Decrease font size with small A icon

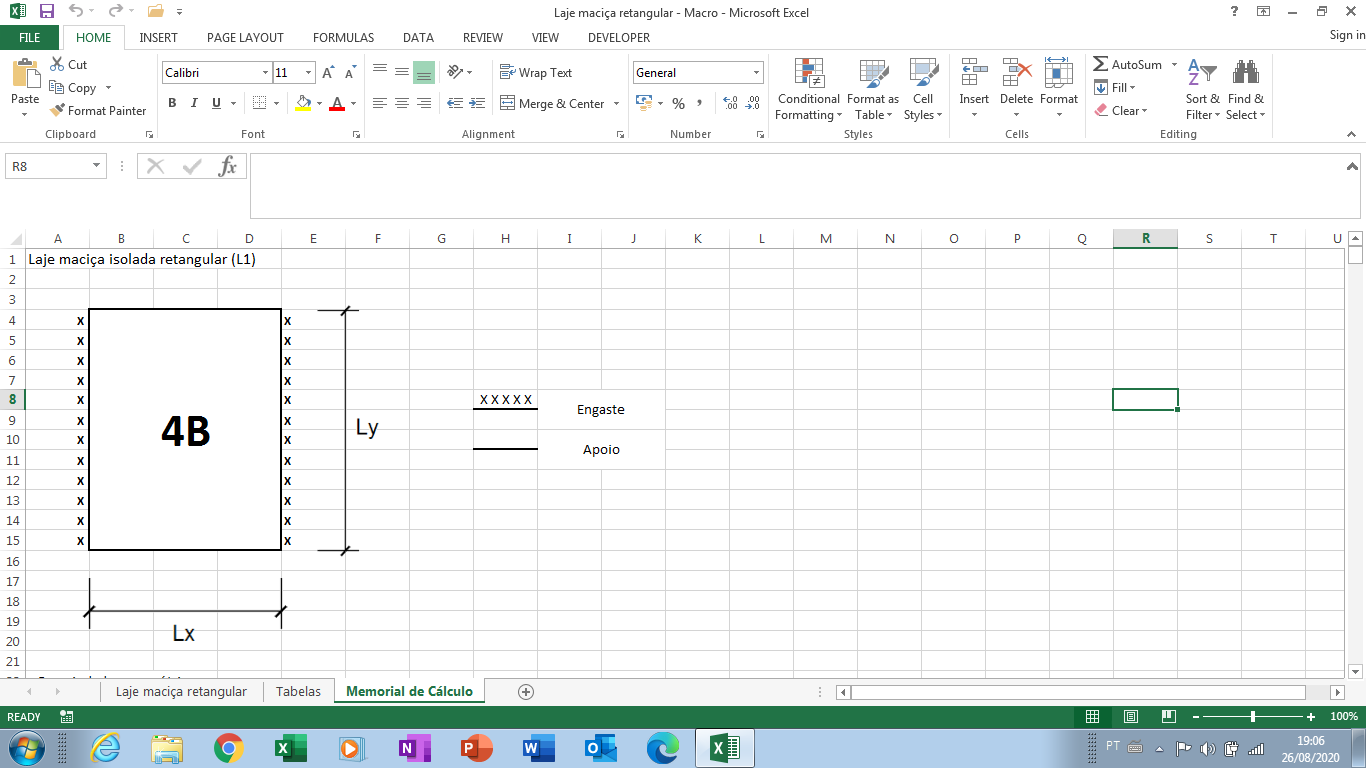350,73
